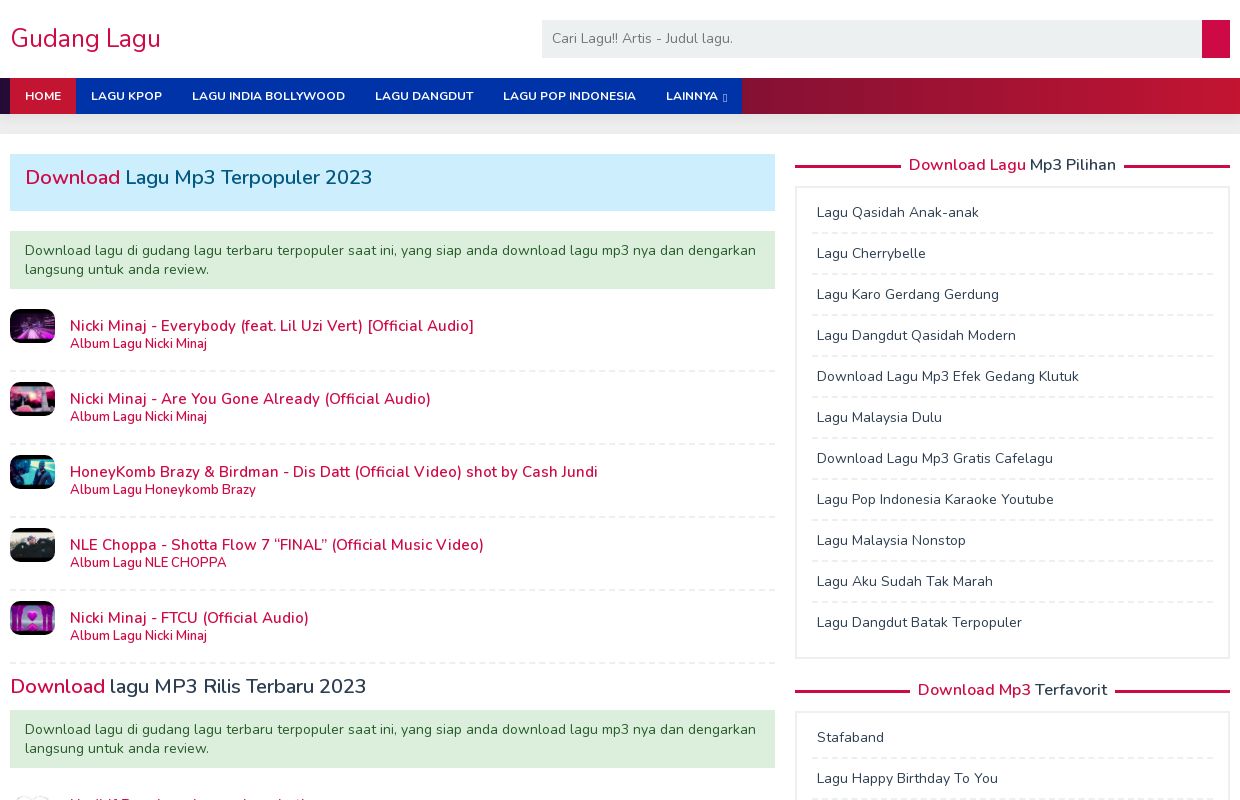
Task: Open Lagu Dangdut Batak Terpopuler link
Action: tap(918, 622)
